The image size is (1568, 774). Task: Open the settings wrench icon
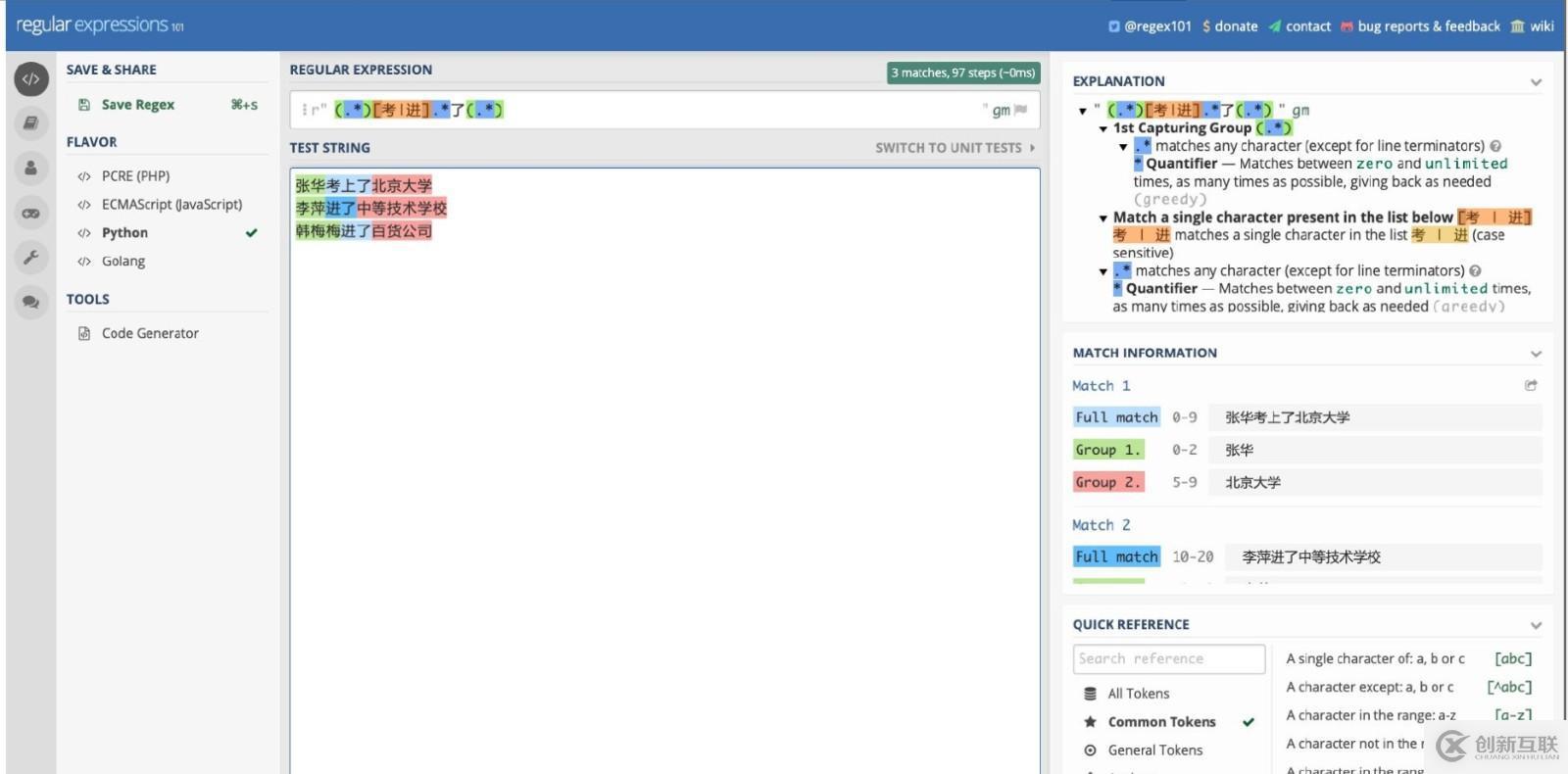point(31,257)
